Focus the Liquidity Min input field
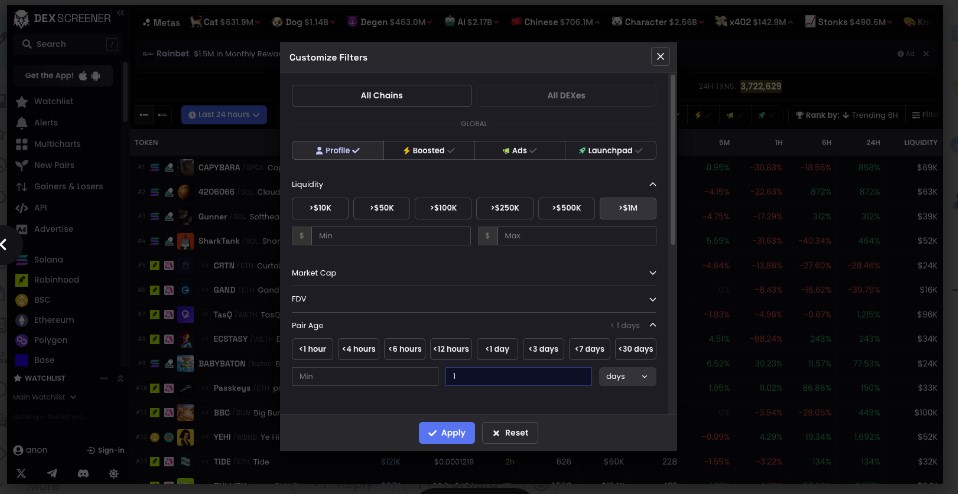Viewport: 958px width, 494px height. [x=391, y=236]
